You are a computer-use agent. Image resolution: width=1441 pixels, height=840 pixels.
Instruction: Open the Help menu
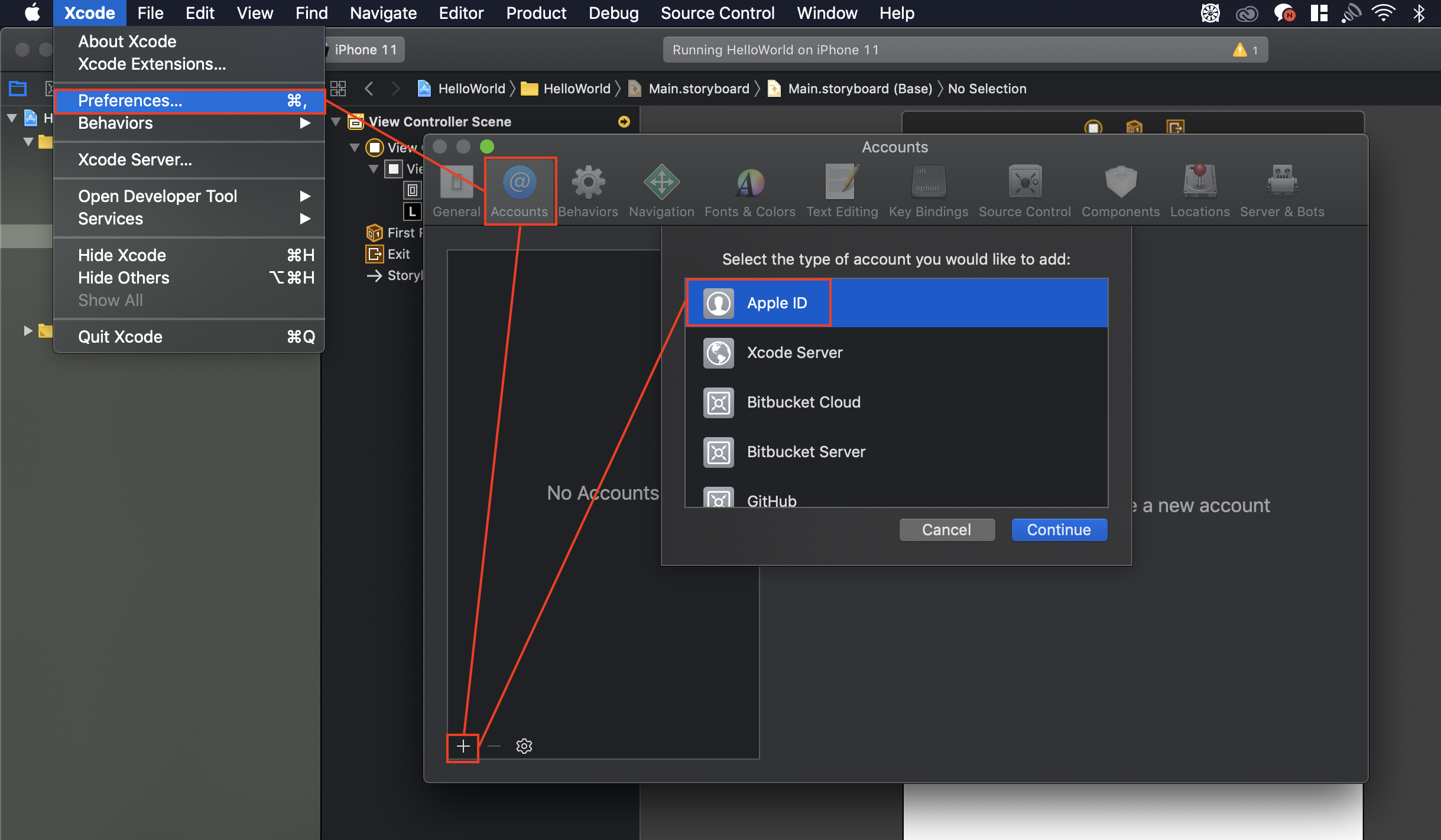[x=897, y=13]
